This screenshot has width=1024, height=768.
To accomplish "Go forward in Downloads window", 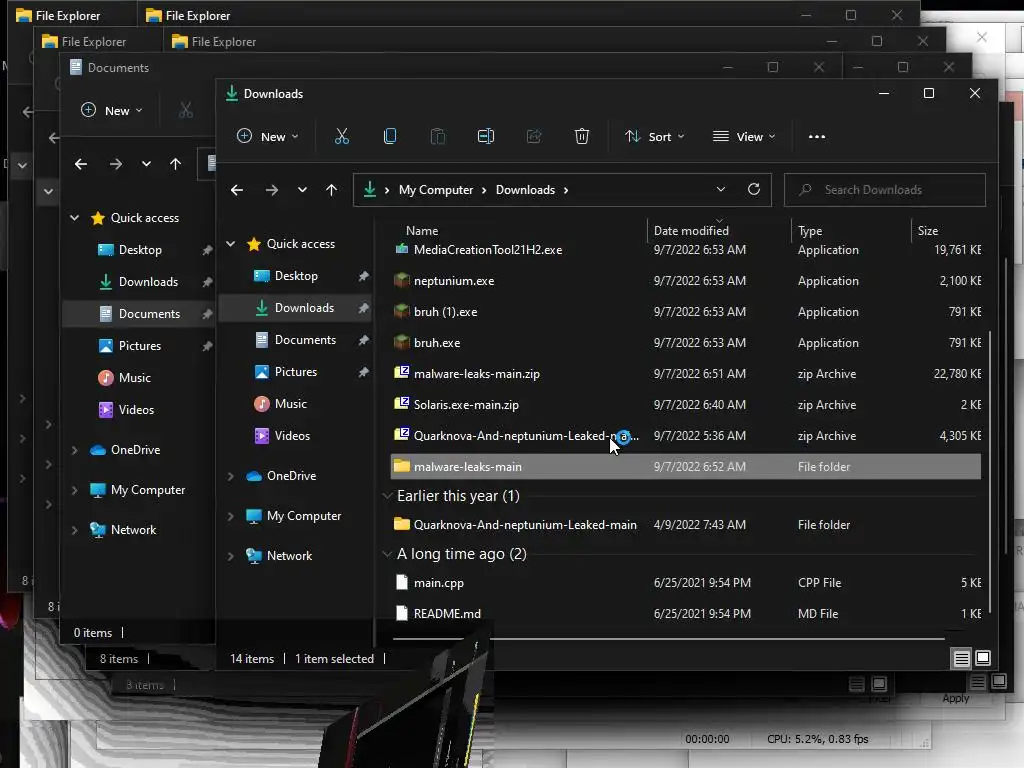I will (272, 190).
